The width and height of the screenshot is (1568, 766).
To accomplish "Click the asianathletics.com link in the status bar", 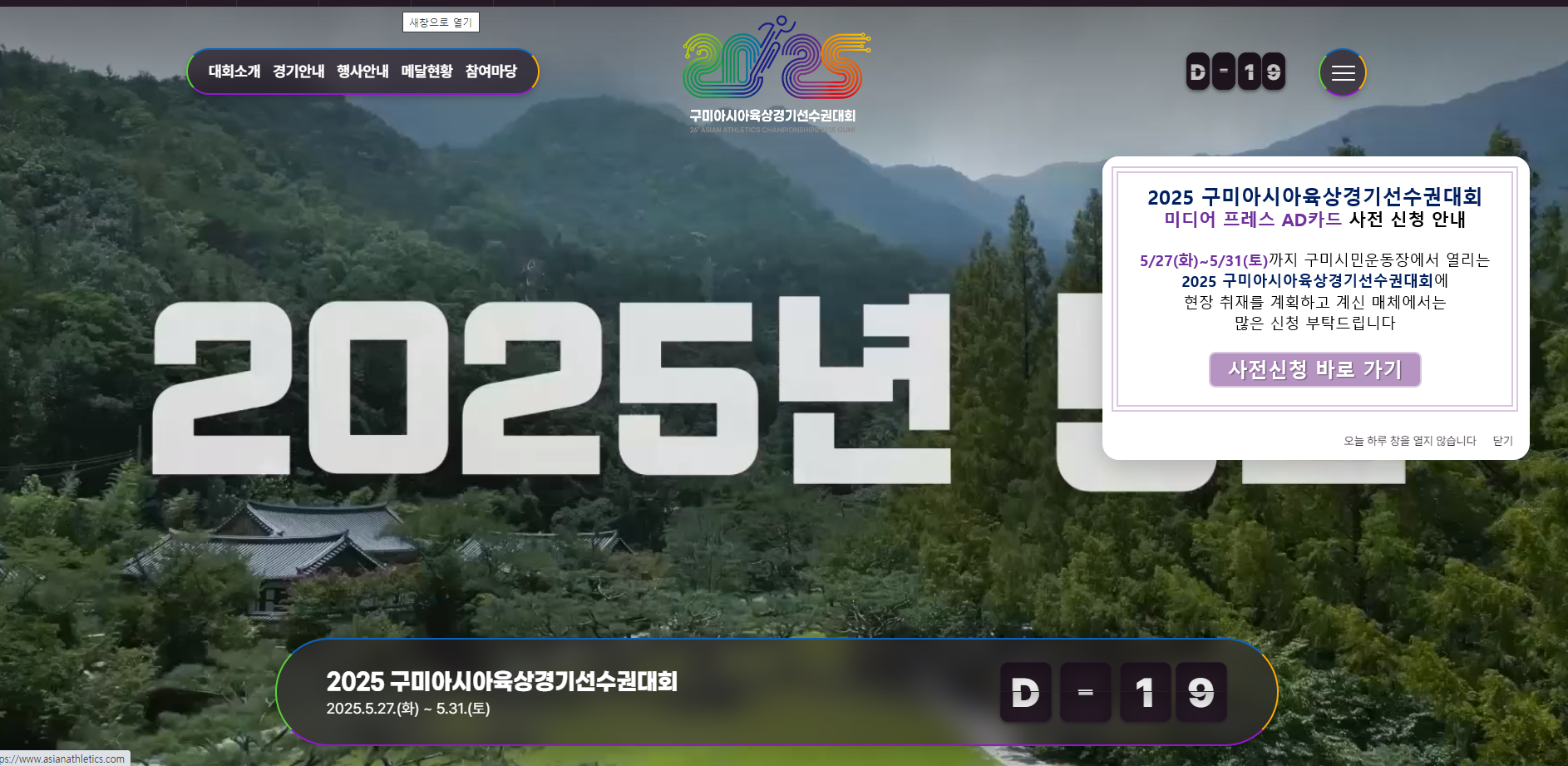I will point(60,759).
